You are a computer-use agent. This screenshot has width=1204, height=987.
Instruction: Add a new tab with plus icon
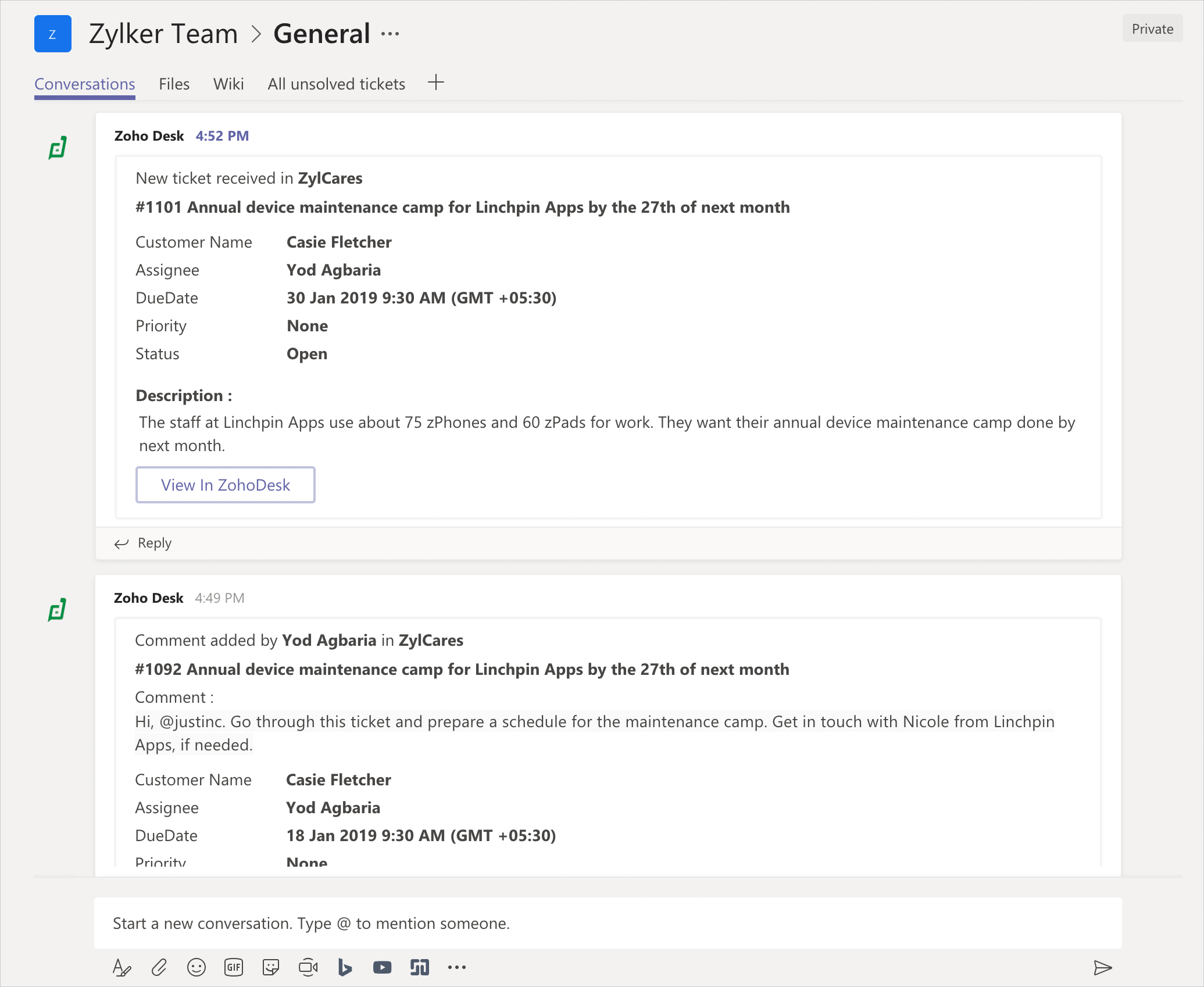436,83
